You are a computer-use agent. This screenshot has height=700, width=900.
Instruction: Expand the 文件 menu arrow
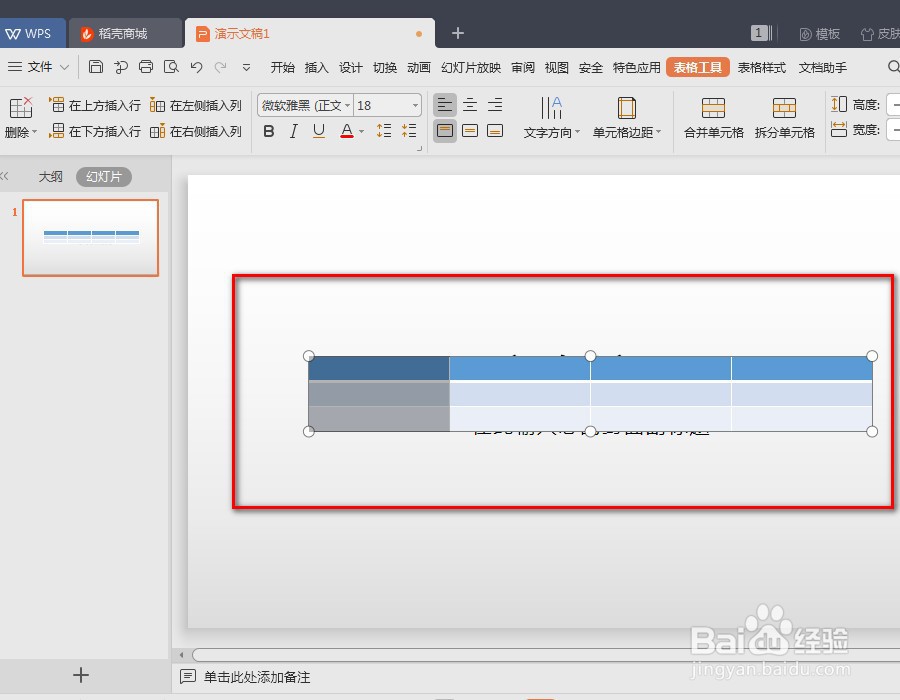pos(64,67)
